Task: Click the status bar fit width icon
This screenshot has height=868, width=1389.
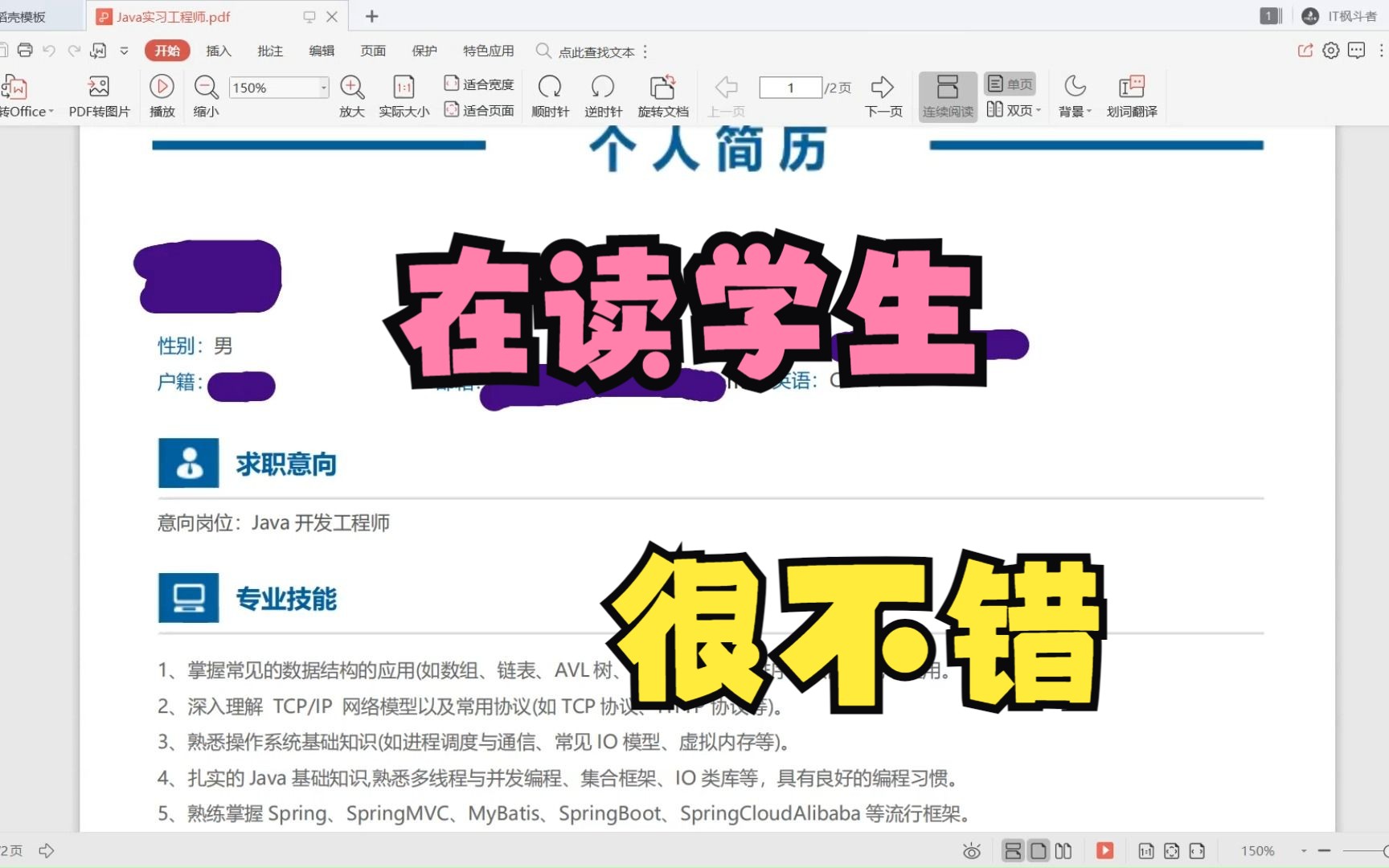Action: coord(1197,851)
